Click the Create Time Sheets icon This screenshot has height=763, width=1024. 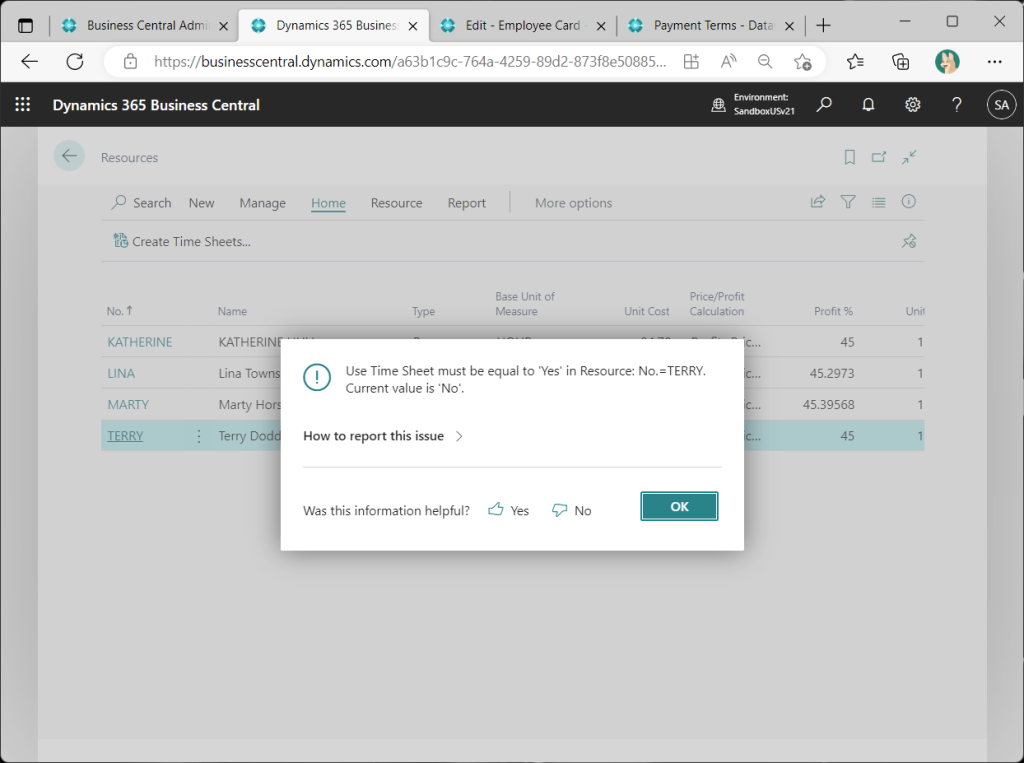click(120, 240)
